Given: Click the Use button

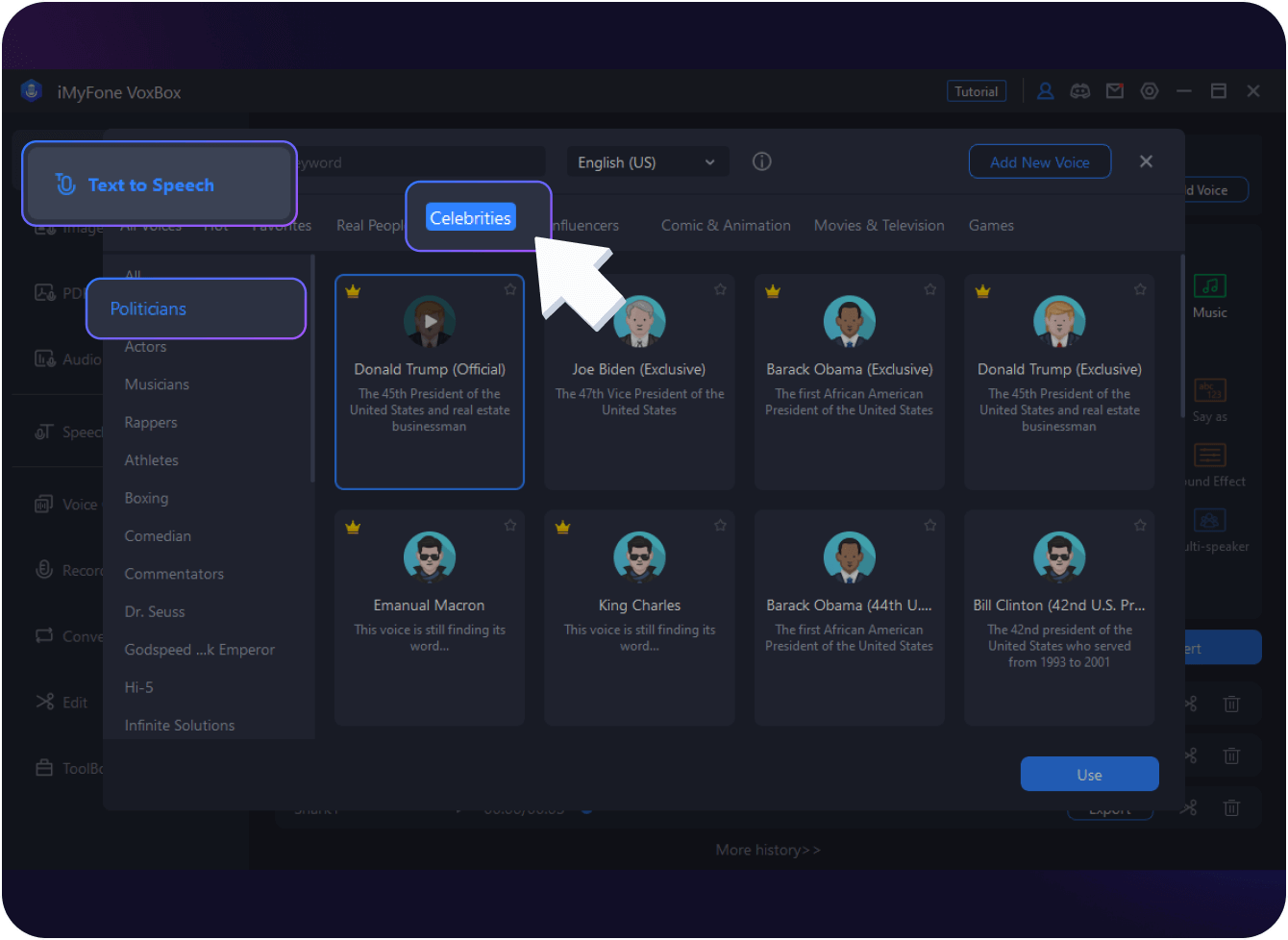Looking at the screenshot, I should (x=1089, y=775).
